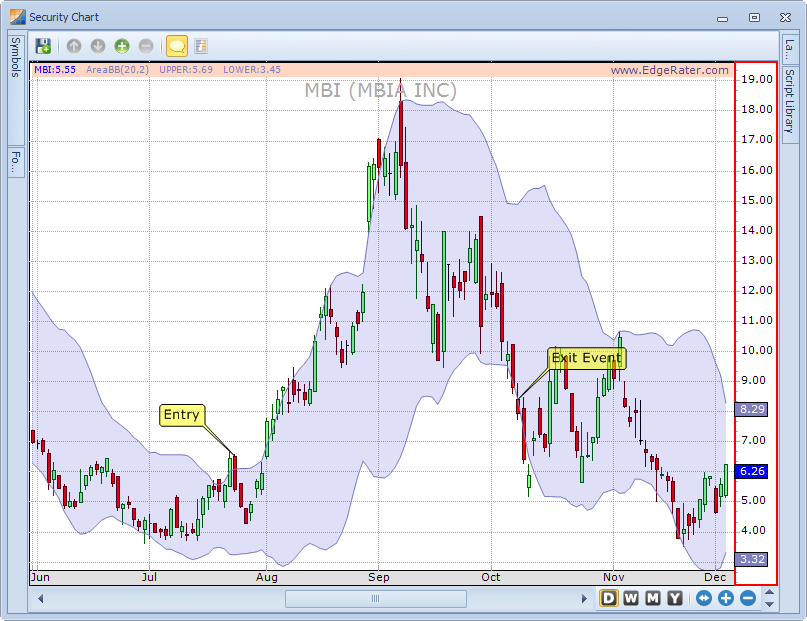Switch chart to Yearly timeframe
This screenshot has height=621, width=807.
[675, 598]
